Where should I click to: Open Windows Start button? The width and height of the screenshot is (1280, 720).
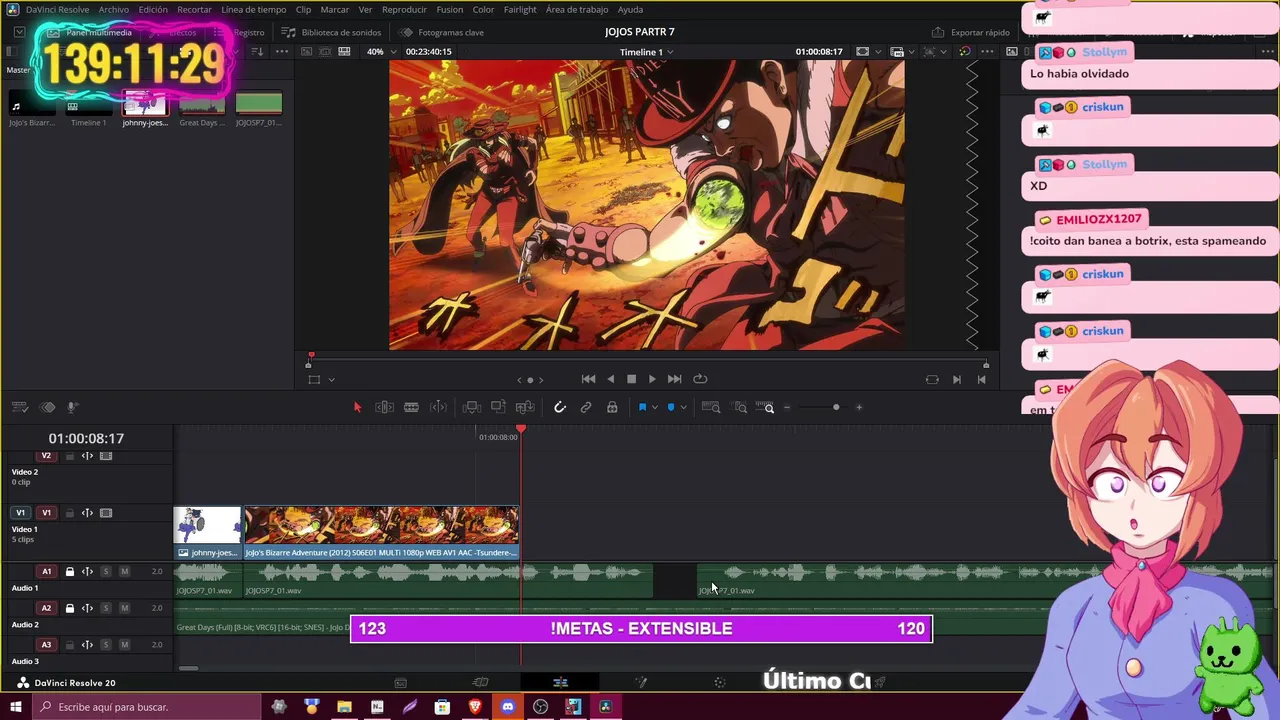coord(15,707)
